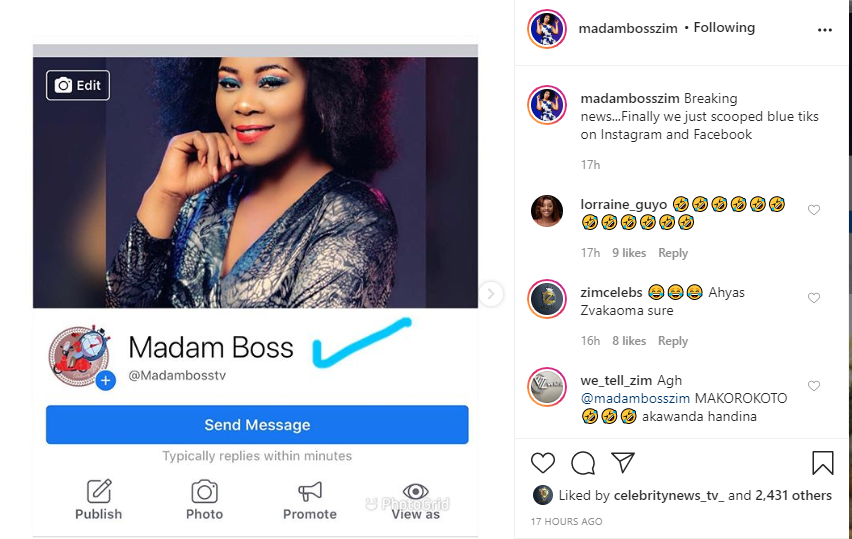Click the Edit cover photo camera button
This screenshot has width=852, height=539.
(x=78, y=85)
